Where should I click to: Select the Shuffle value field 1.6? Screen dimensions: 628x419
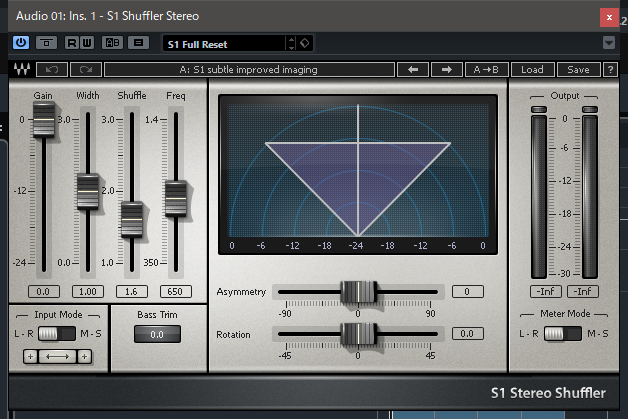pos(132,291)
